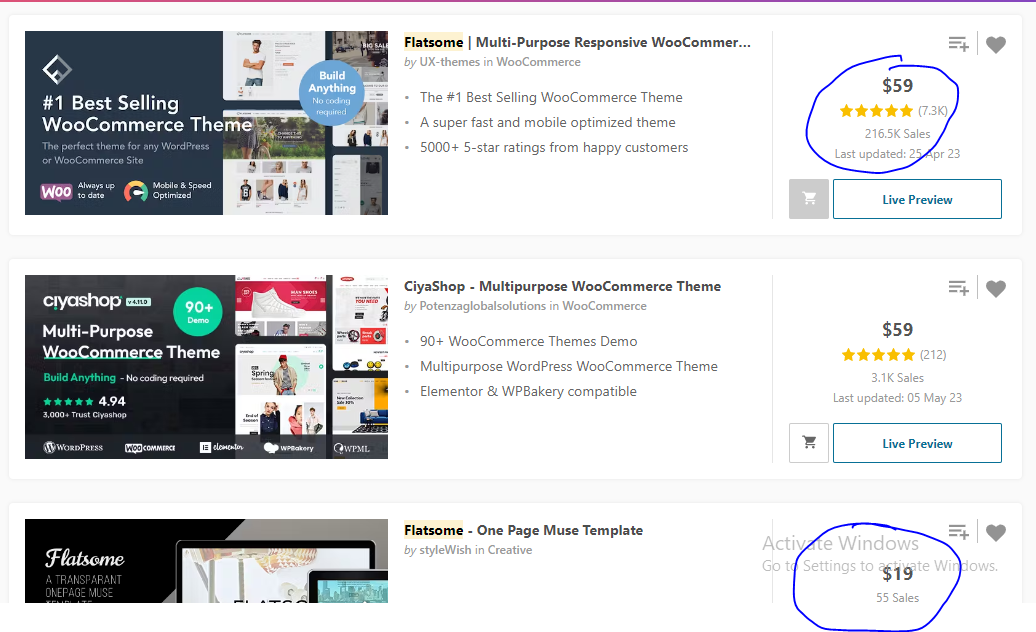Click the five-star rating of CiyaShop
Viewport: 1036px width, 632px height.
878,355
